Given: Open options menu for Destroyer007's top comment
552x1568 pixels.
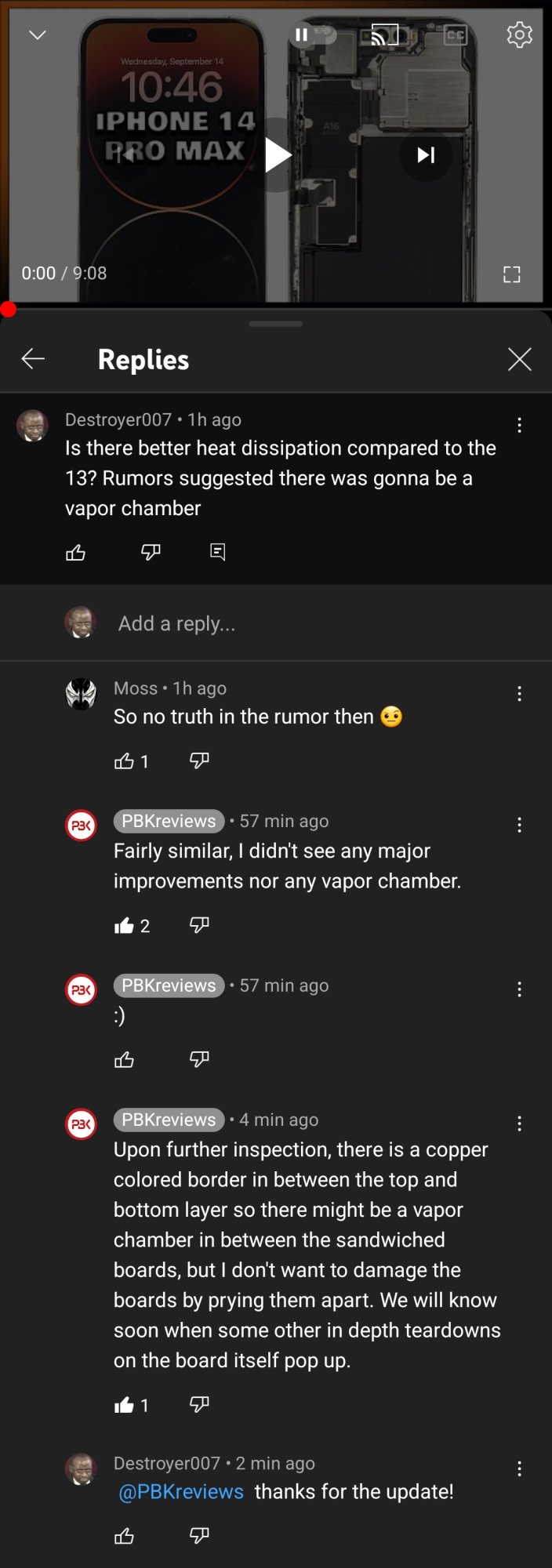Looking at the screenshot, I should point(519,426).
